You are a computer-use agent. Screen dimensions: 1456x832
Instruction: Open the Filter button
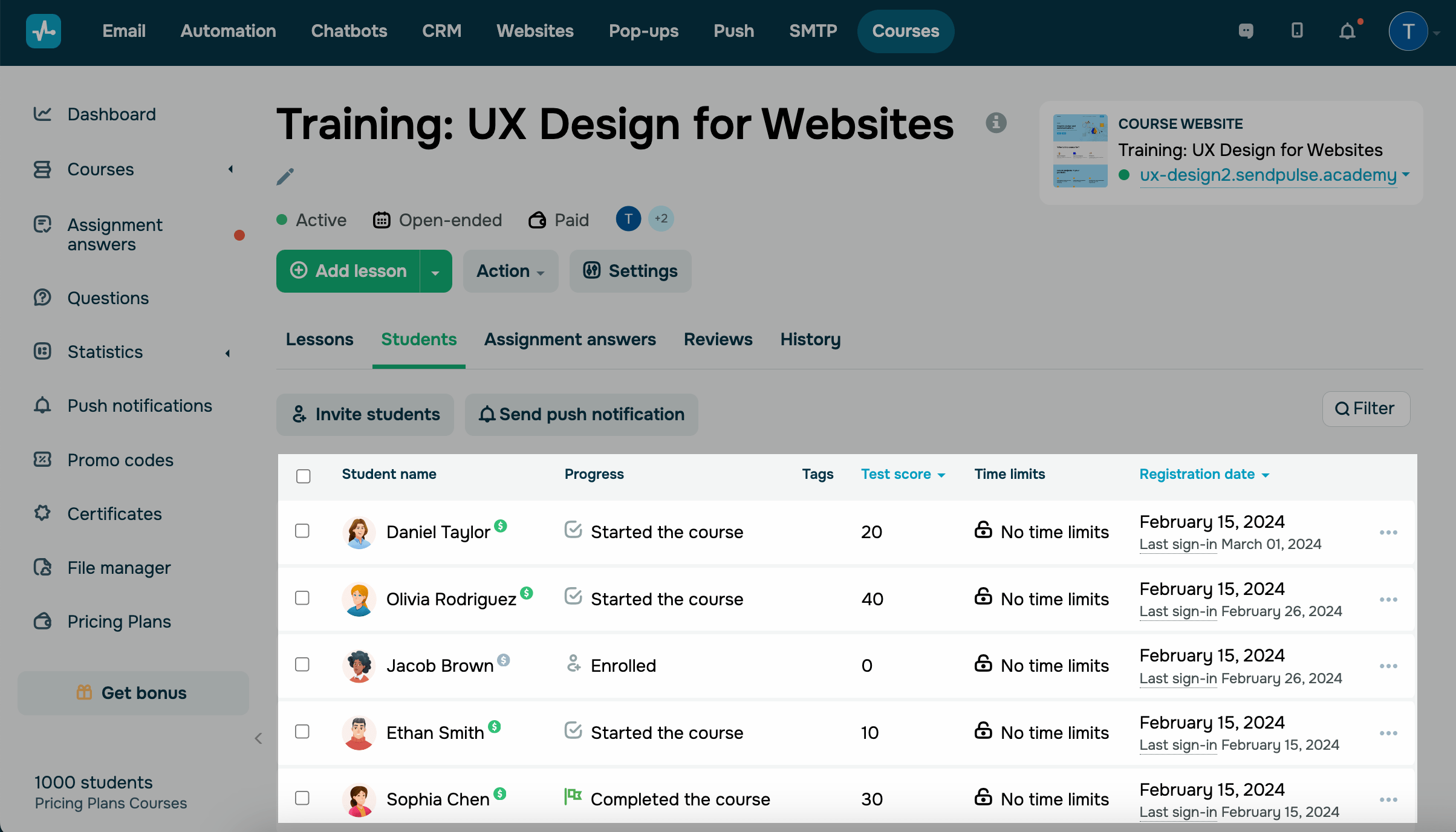coord(1367,409)
